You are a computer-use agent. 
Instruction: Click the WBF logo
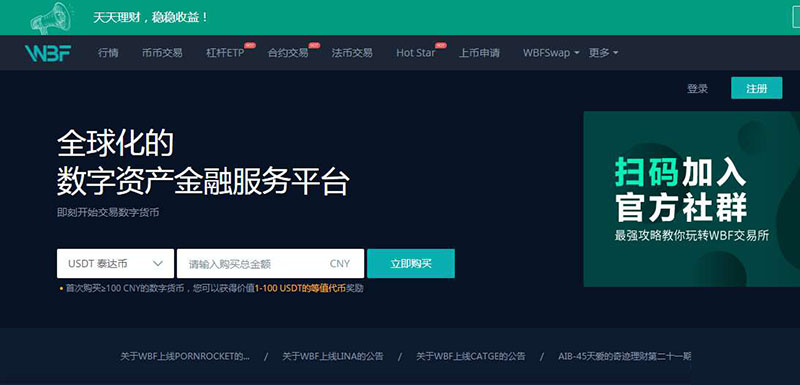click(x=48, y=53)
